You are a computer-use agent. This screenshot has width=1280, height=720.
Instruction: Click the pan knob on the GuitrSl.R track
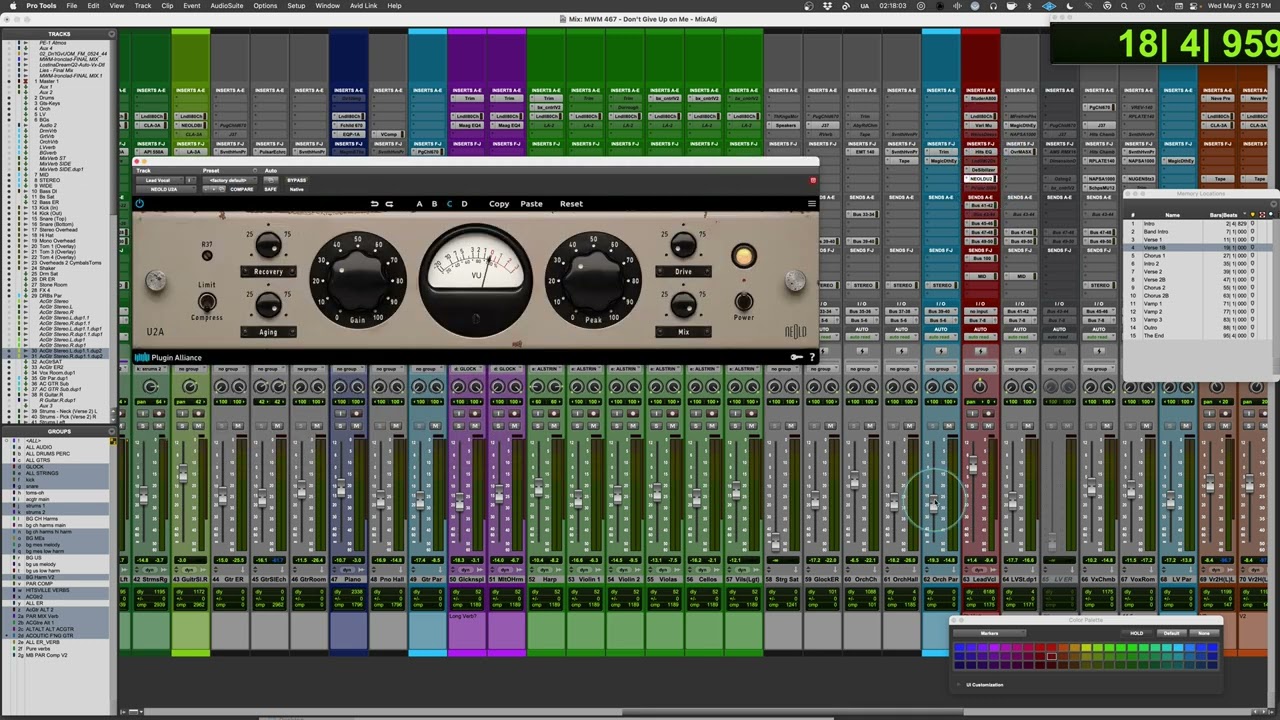coord(190,387)
